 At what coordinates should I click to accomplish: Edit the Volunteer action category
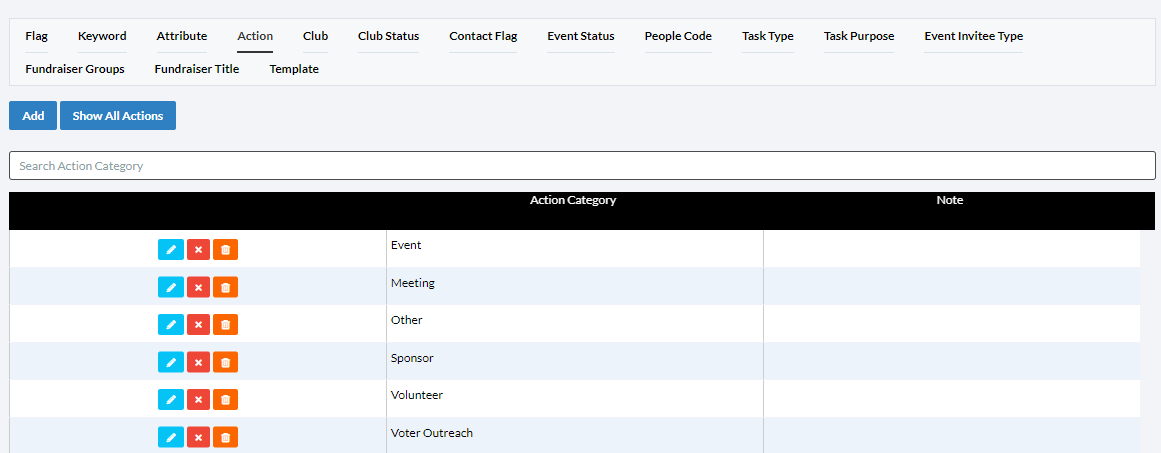(x=170, y=400)
